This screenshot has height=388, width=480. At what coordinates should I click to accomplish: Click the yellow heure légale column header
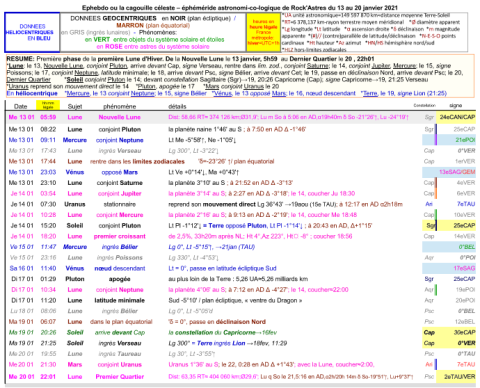pyautogui.click(x=48, y=105)
